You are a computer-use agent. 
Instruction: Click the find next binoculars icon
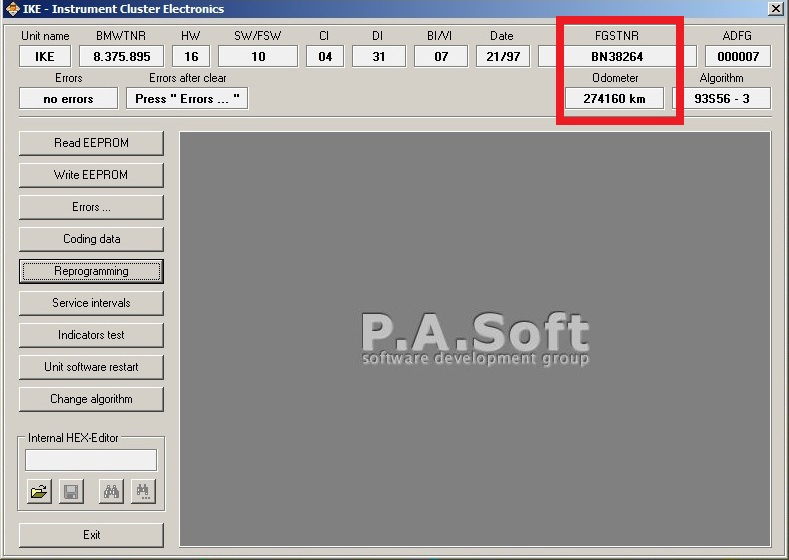click(x=143, y=491)
